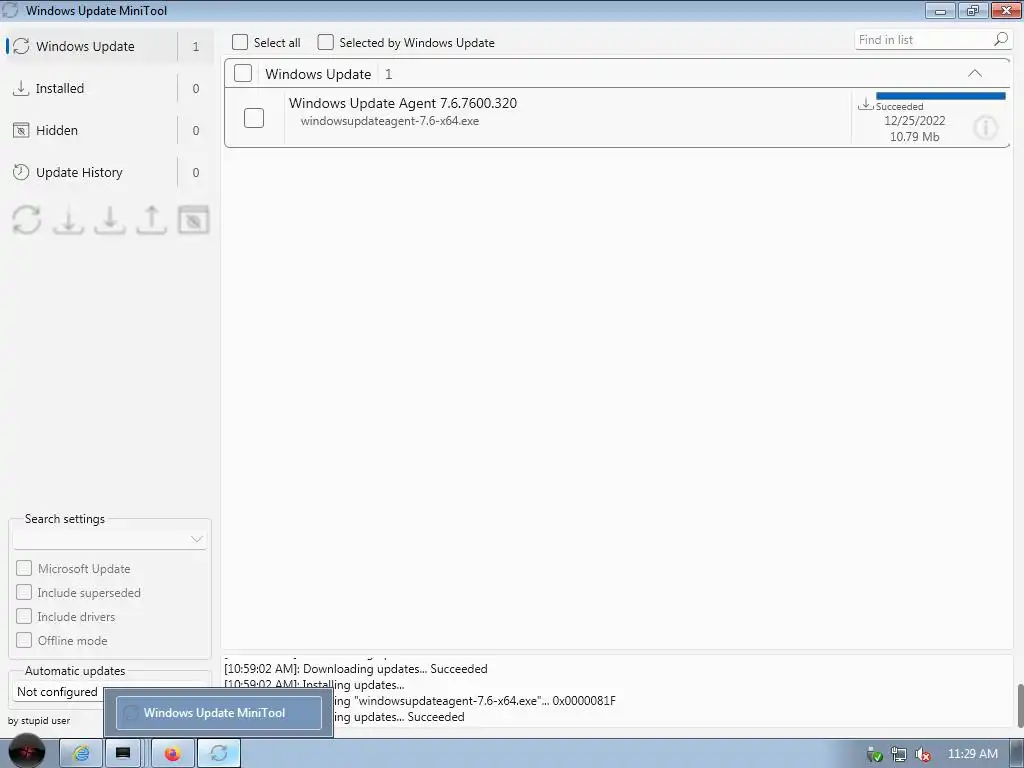Click log line Downloading updates... Succeeded

(x=356, y=669)
